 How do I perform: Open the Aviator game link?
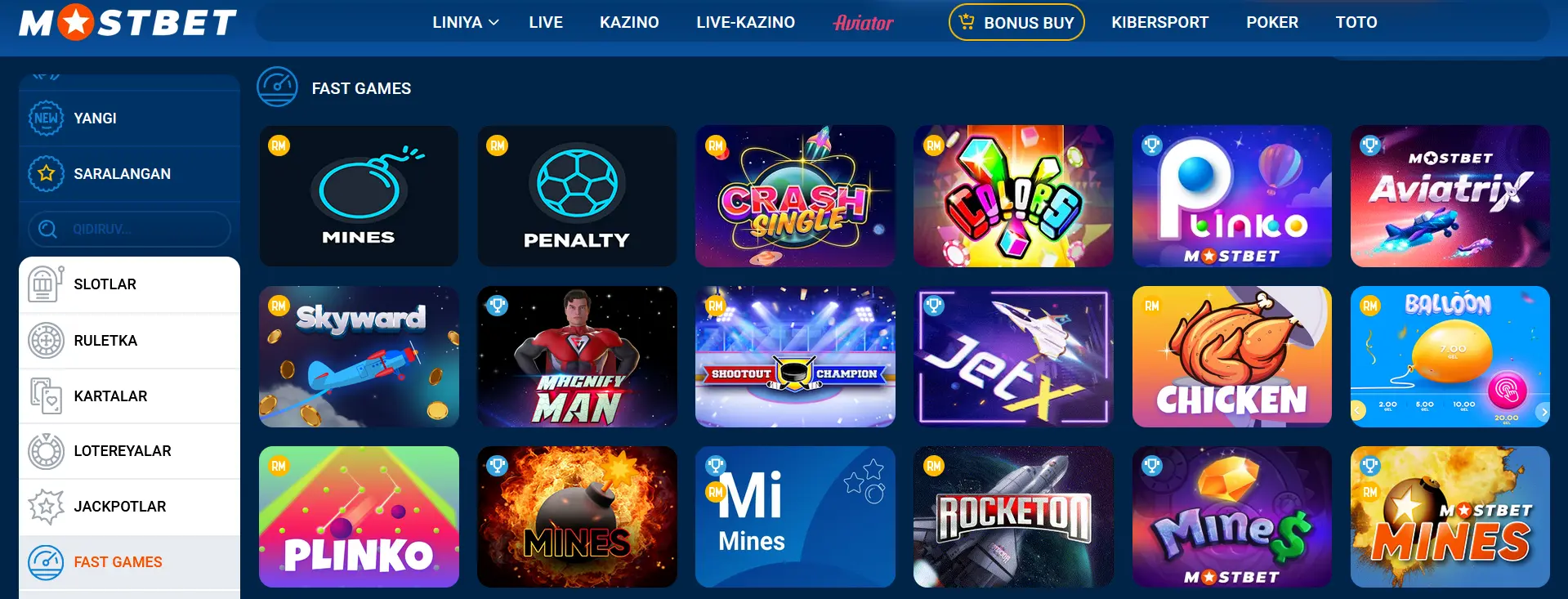863,22
